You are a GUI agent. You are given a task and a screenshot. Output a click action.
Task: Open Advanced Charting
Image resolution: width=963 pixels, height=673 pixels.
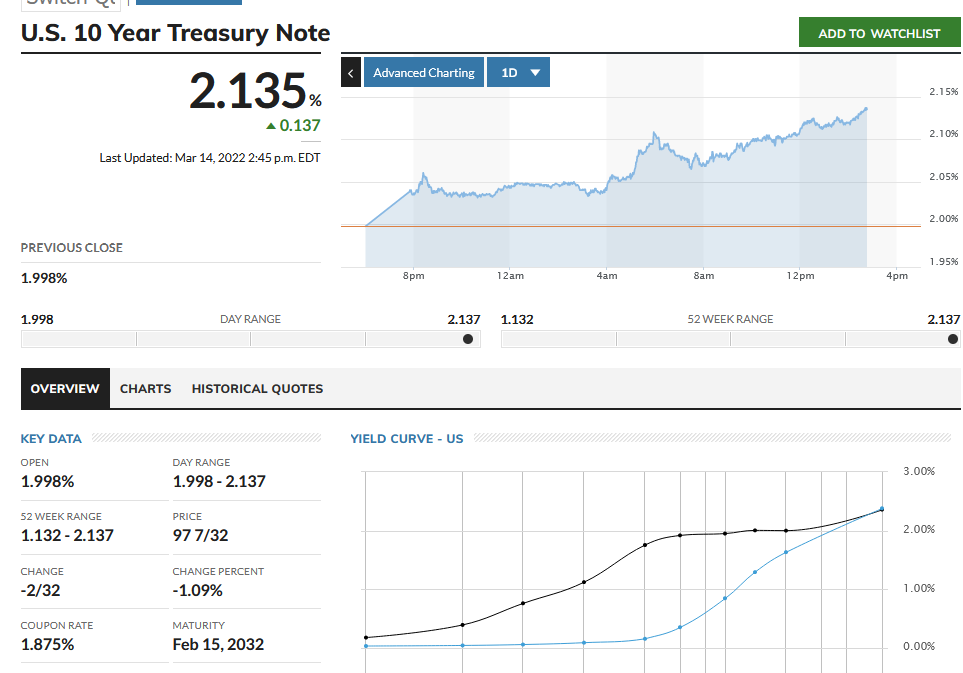(424, 72)
